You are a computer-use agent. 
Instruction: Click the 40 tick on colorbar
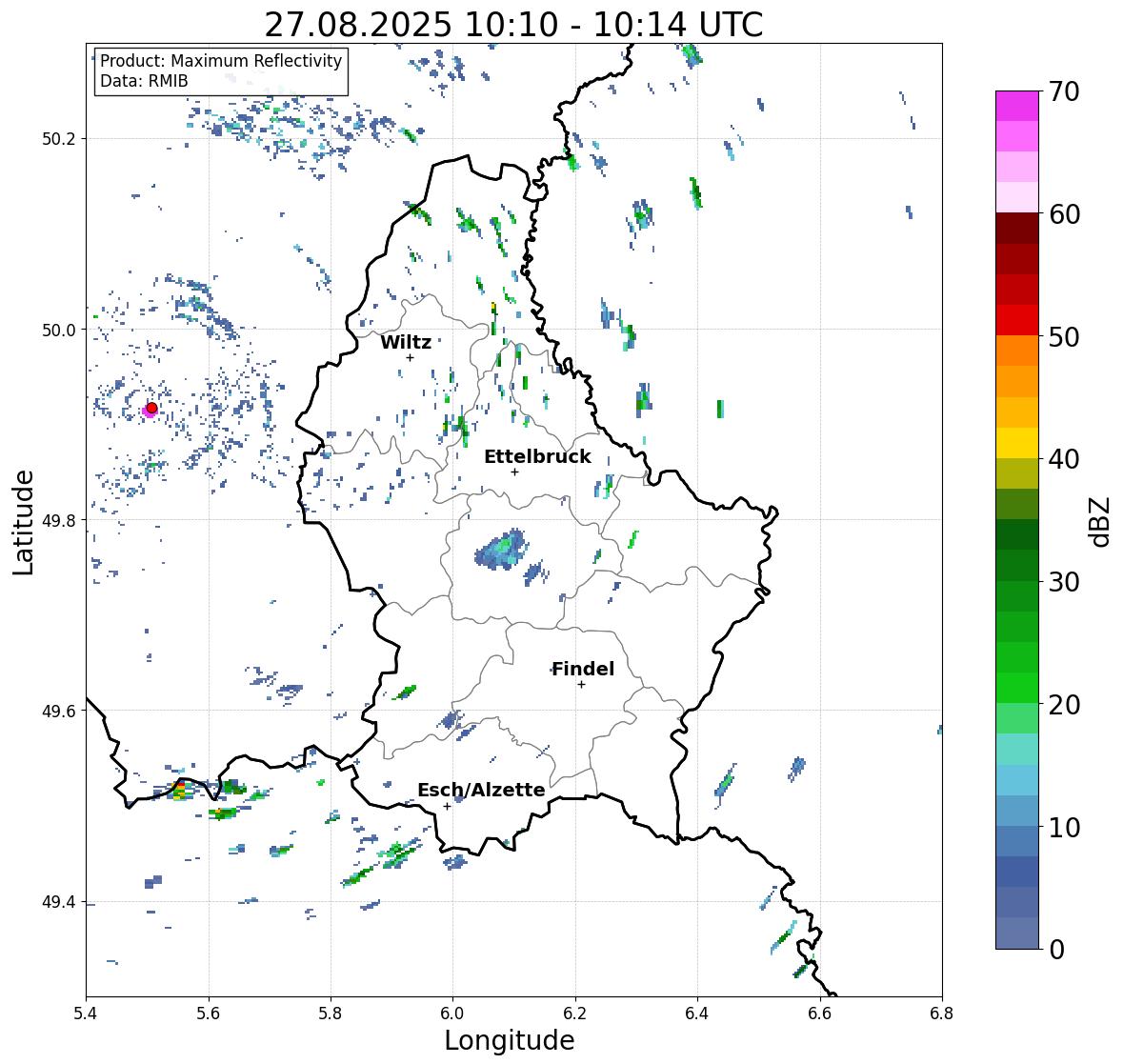(x=1064, y=459)
